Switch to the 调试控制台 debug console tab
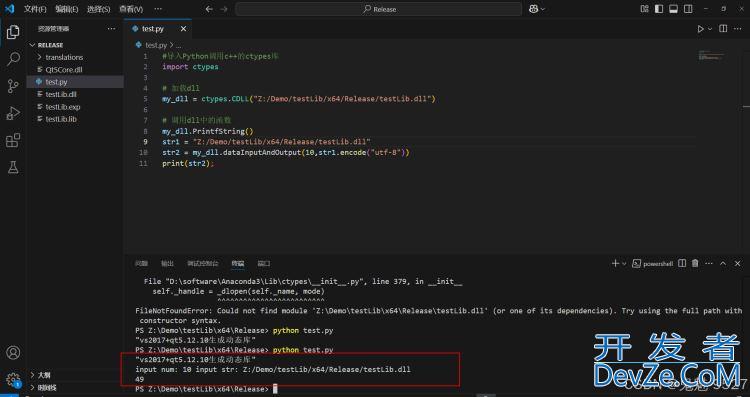 point(203,264)
